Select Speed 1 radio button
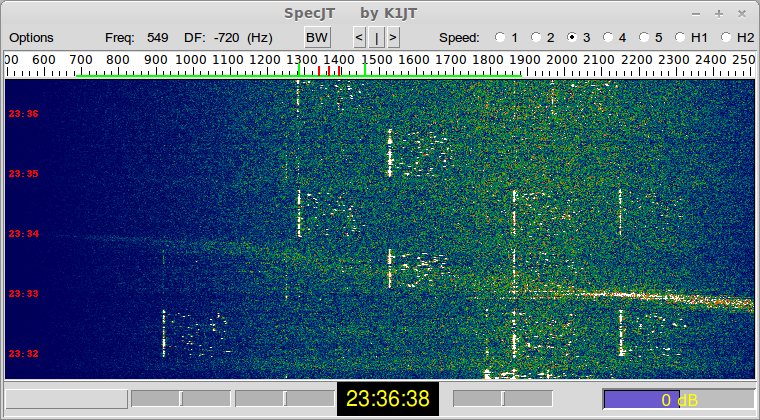The width and height of the screenshot is (760, 420). click(x=500, y=37)
